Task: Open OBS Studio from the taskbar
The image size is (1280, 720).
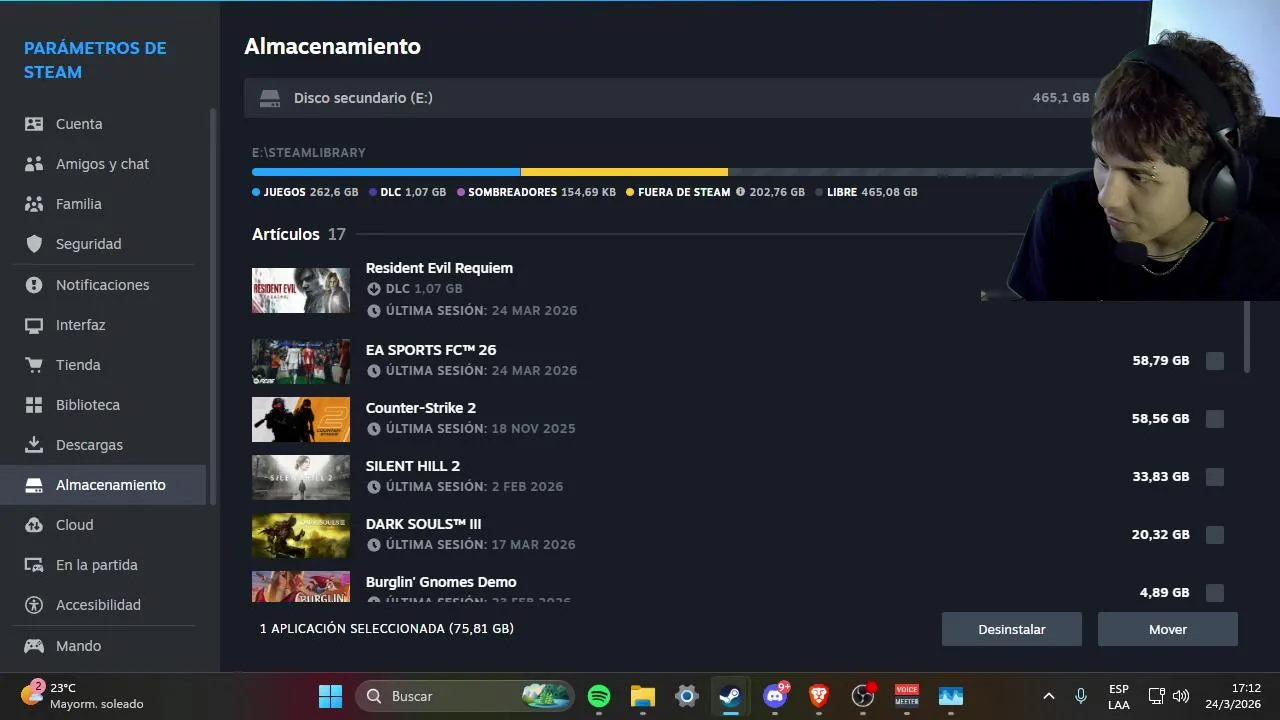Action: point(863,696)
